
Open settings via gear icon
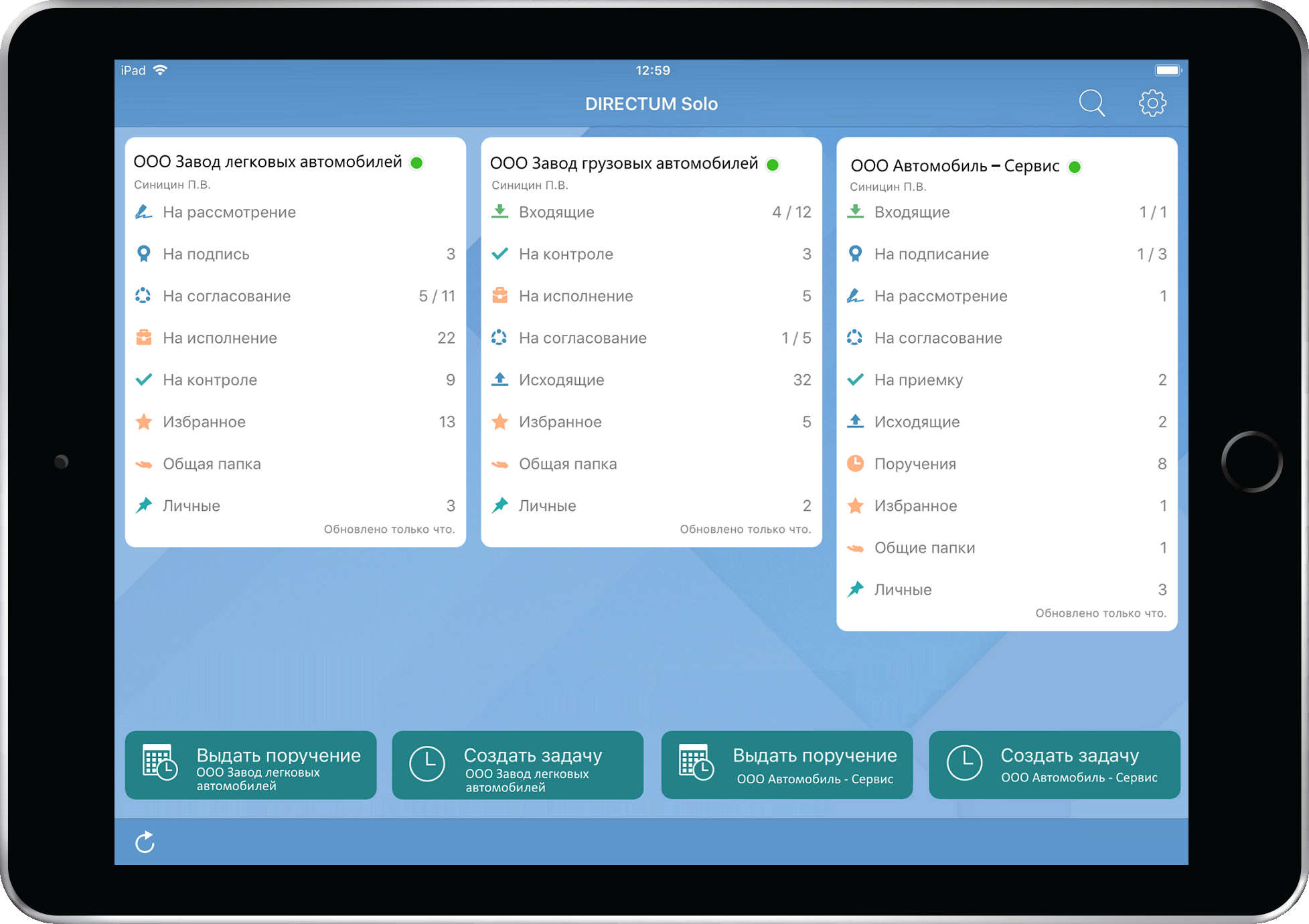point(1152,103)
